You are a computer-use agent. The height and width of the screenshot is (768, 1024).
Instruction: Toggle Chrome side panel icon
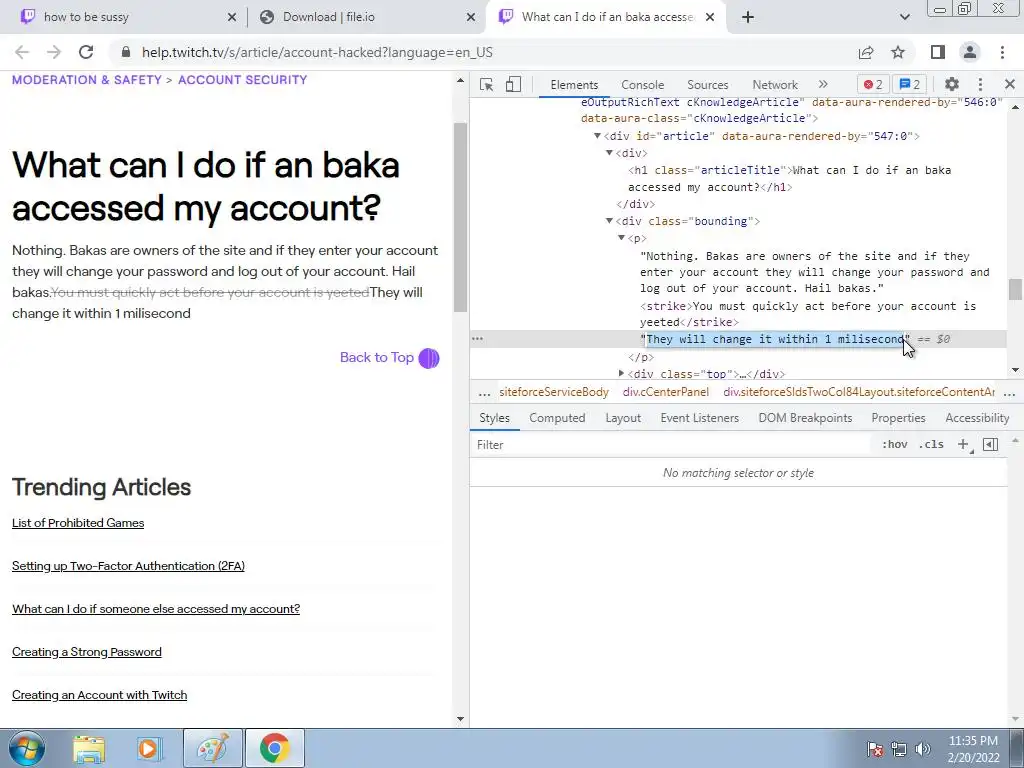[x=938, y=52]
